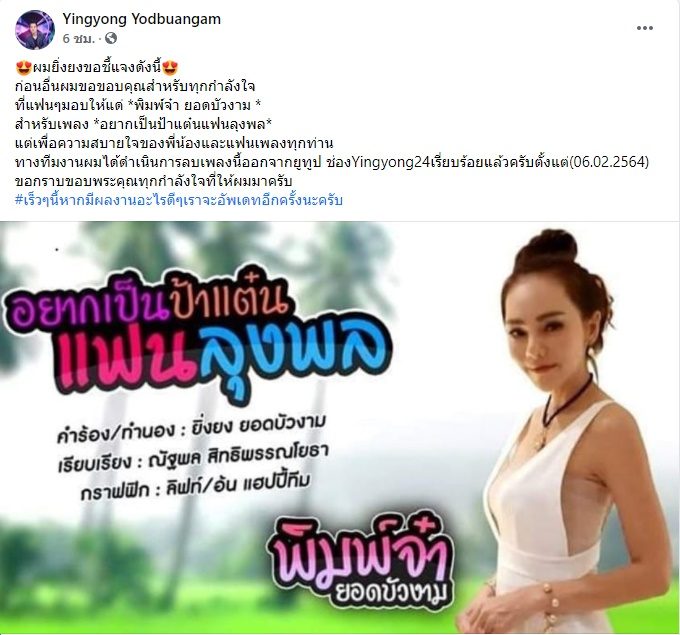Click the heart-eyes emoji after ขอชี้แจงดังนี้
This screenshot has height=635, width=680.
[x=170, y=68]
